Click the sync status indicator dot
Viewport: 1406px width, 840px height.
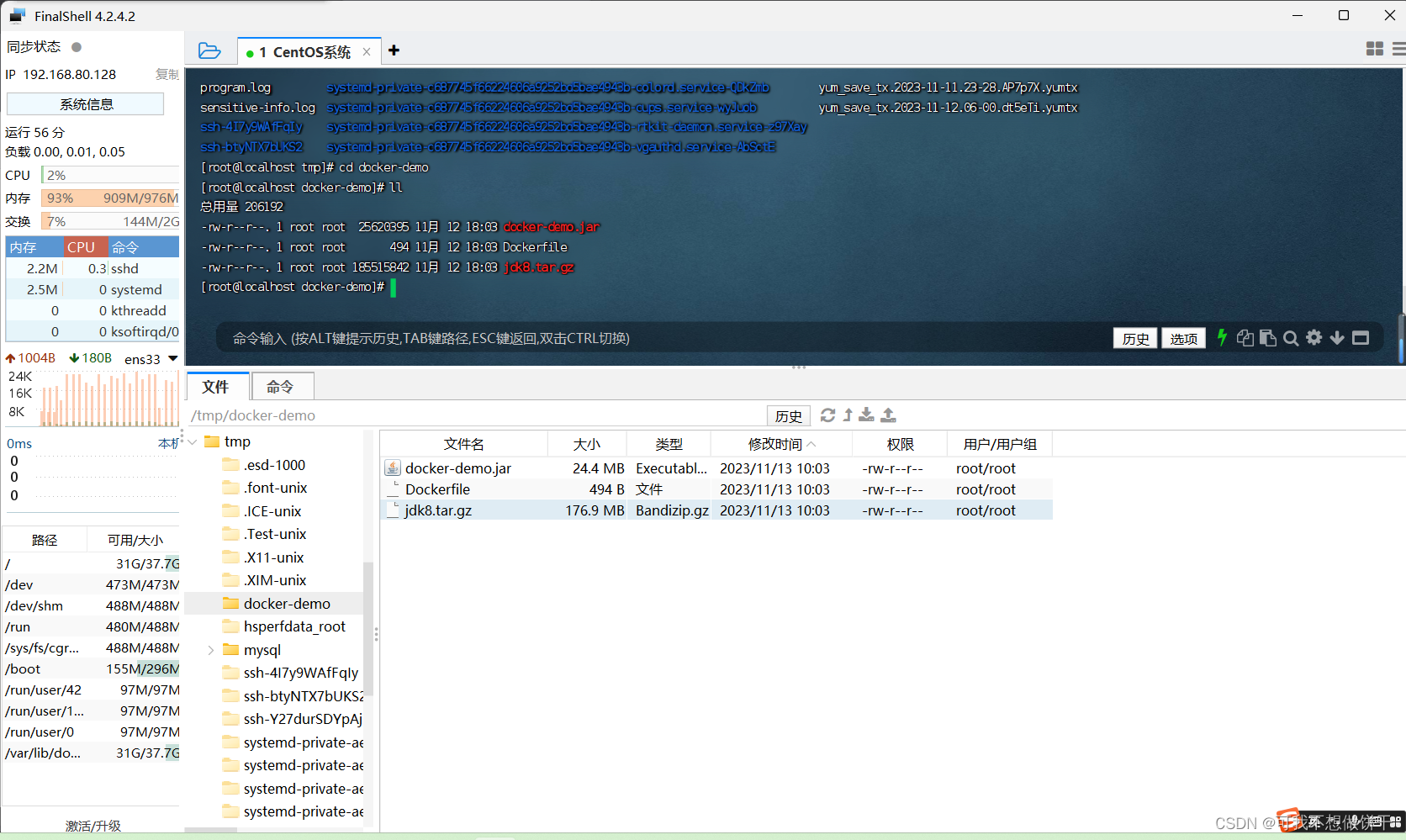pos(77,47)
